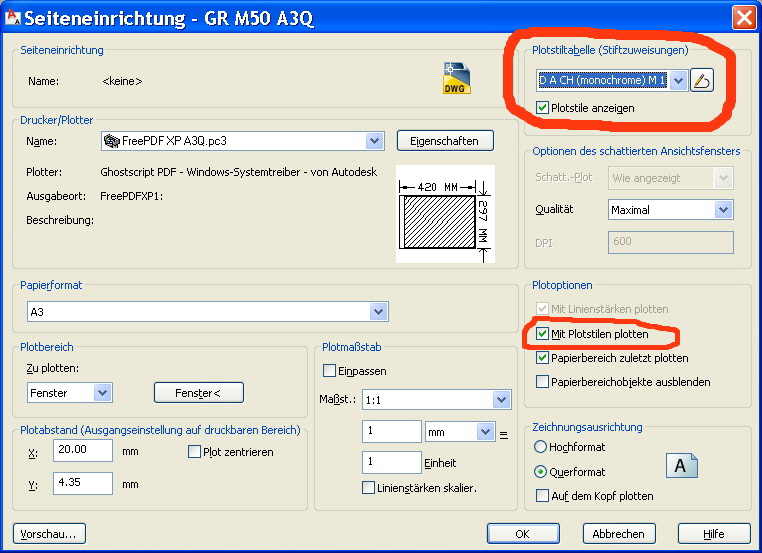The height and width of the screenshot is (553, 762).
Task: Click the Y plot offset field 4.35
Action: coord(83,483)
